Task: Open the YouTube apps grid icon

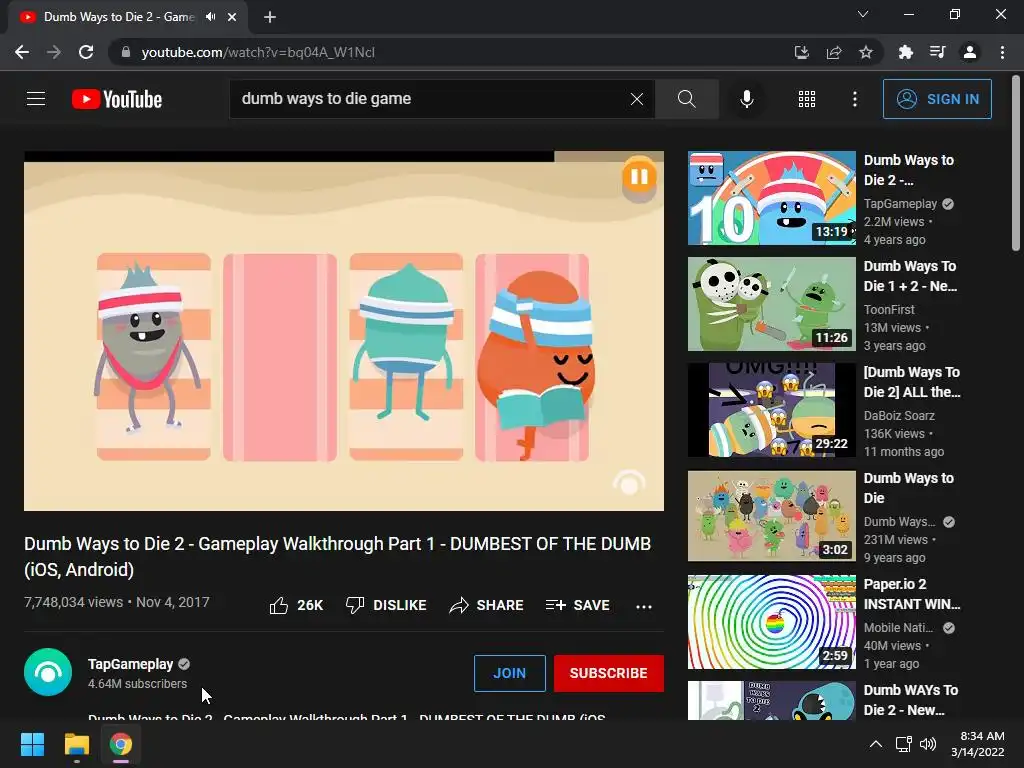Action: 807,99
